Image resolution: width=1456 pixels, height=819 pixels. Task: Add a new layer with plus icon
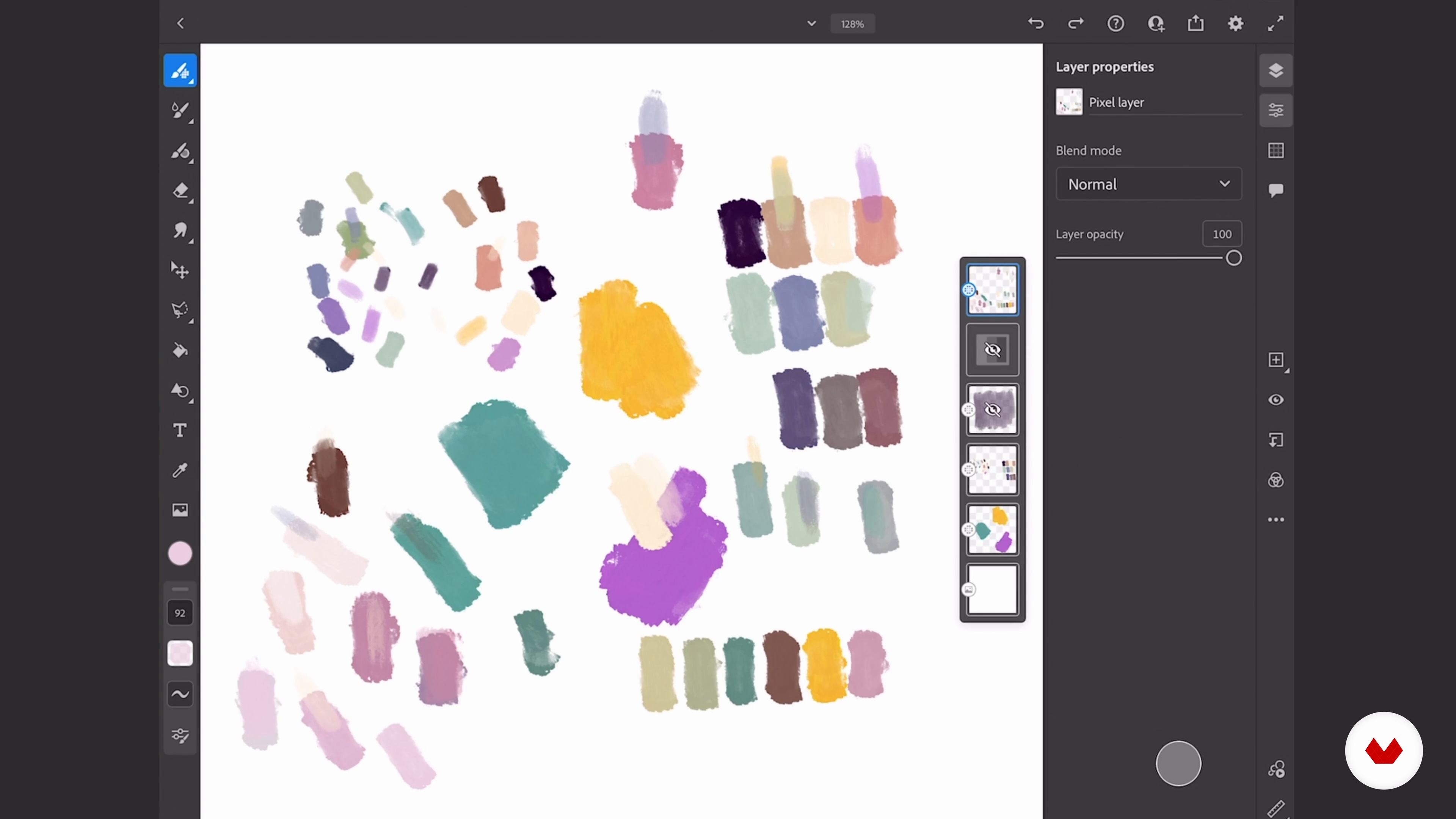click(1276, 360)
